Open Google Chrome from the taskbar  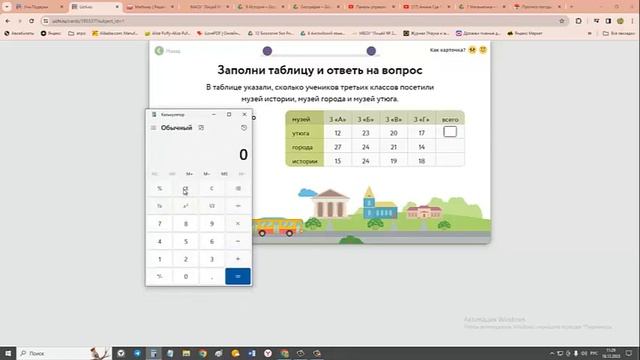click(203, 353)
